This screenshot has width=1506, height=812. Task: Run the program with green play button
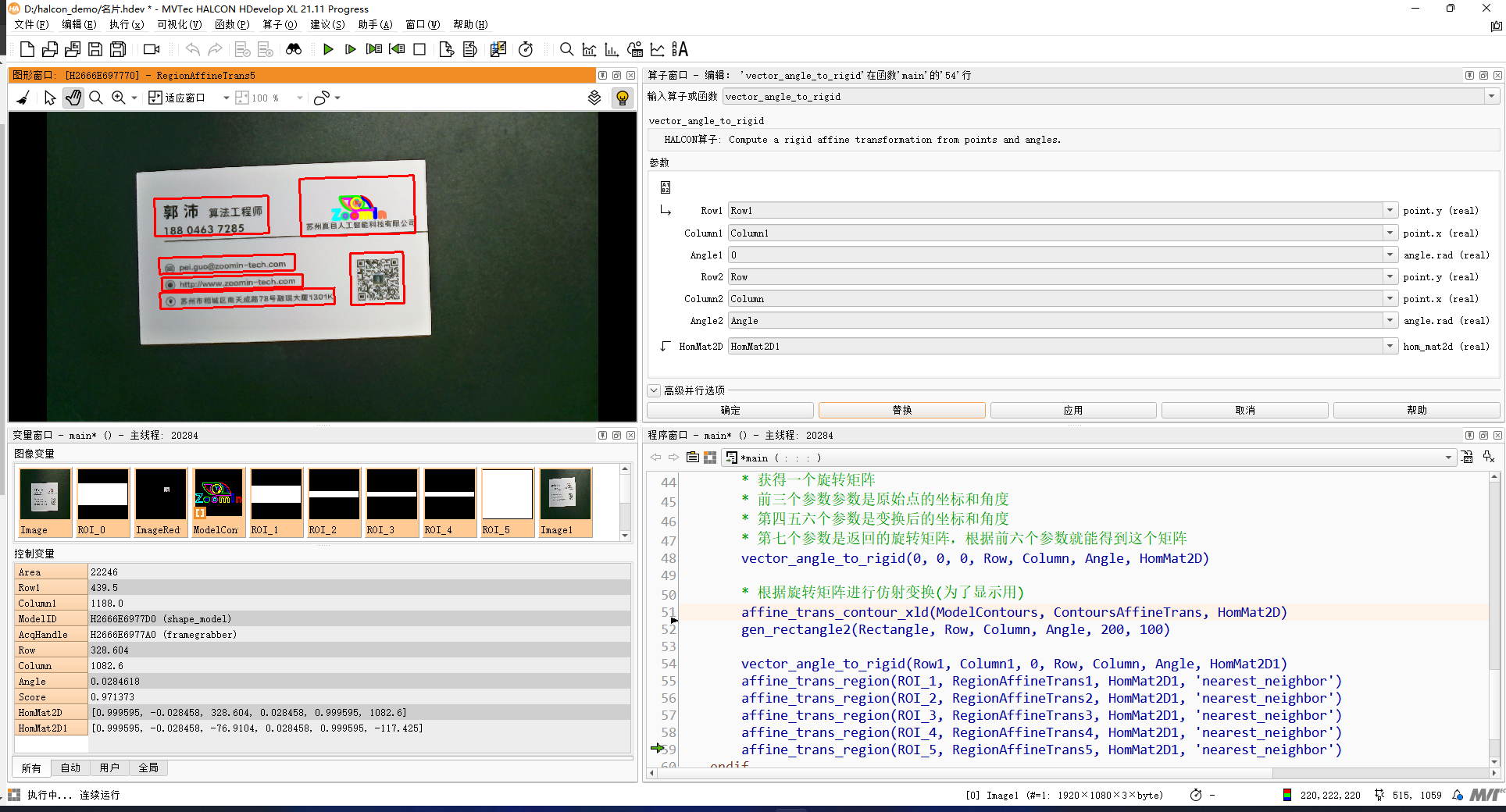[x=328, y=49]
